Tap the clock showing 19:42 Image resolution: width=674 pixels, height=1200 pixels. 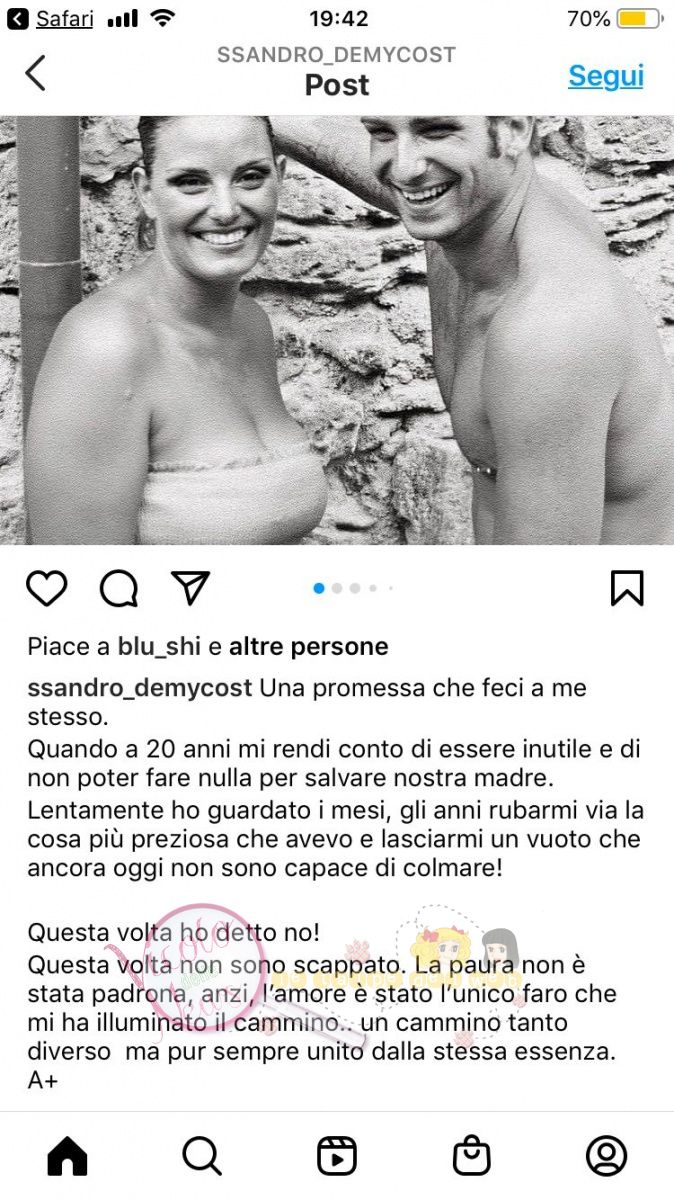pyautogui.click(x=338, y=19)
